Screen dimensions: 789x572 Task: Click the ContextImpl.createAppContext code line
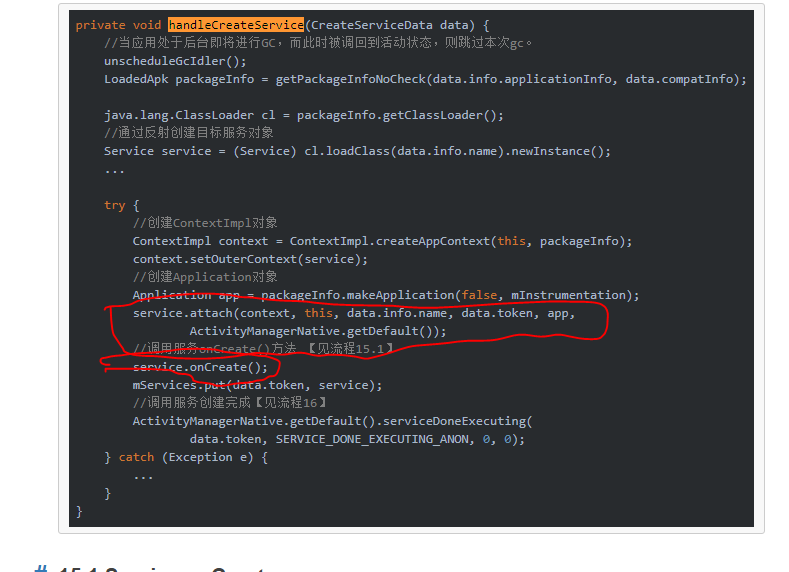coord(382,241)
